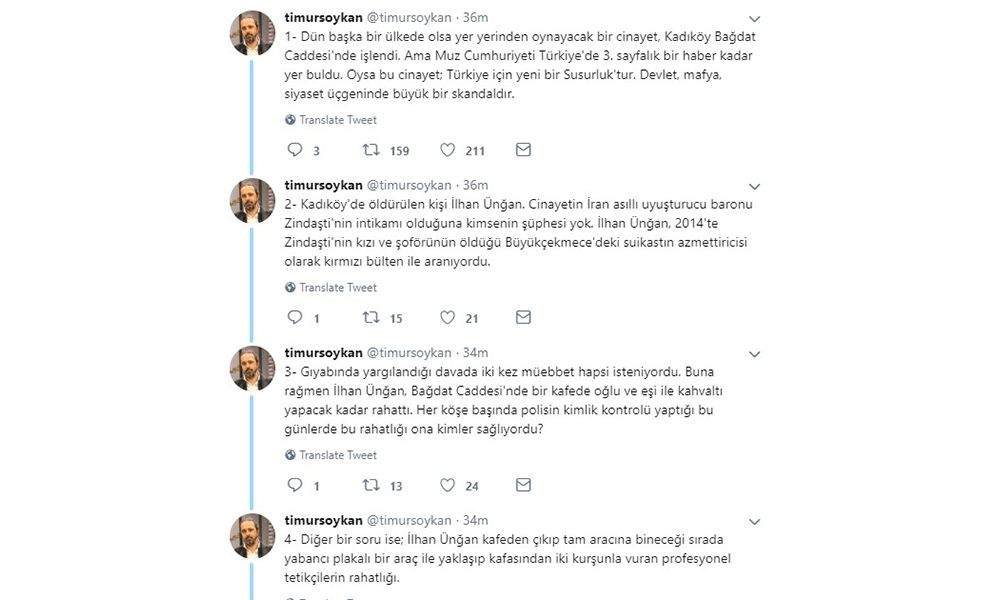Open the 36m timestamp of the second tweet
1000x600 pixels.
click(476, 185)
